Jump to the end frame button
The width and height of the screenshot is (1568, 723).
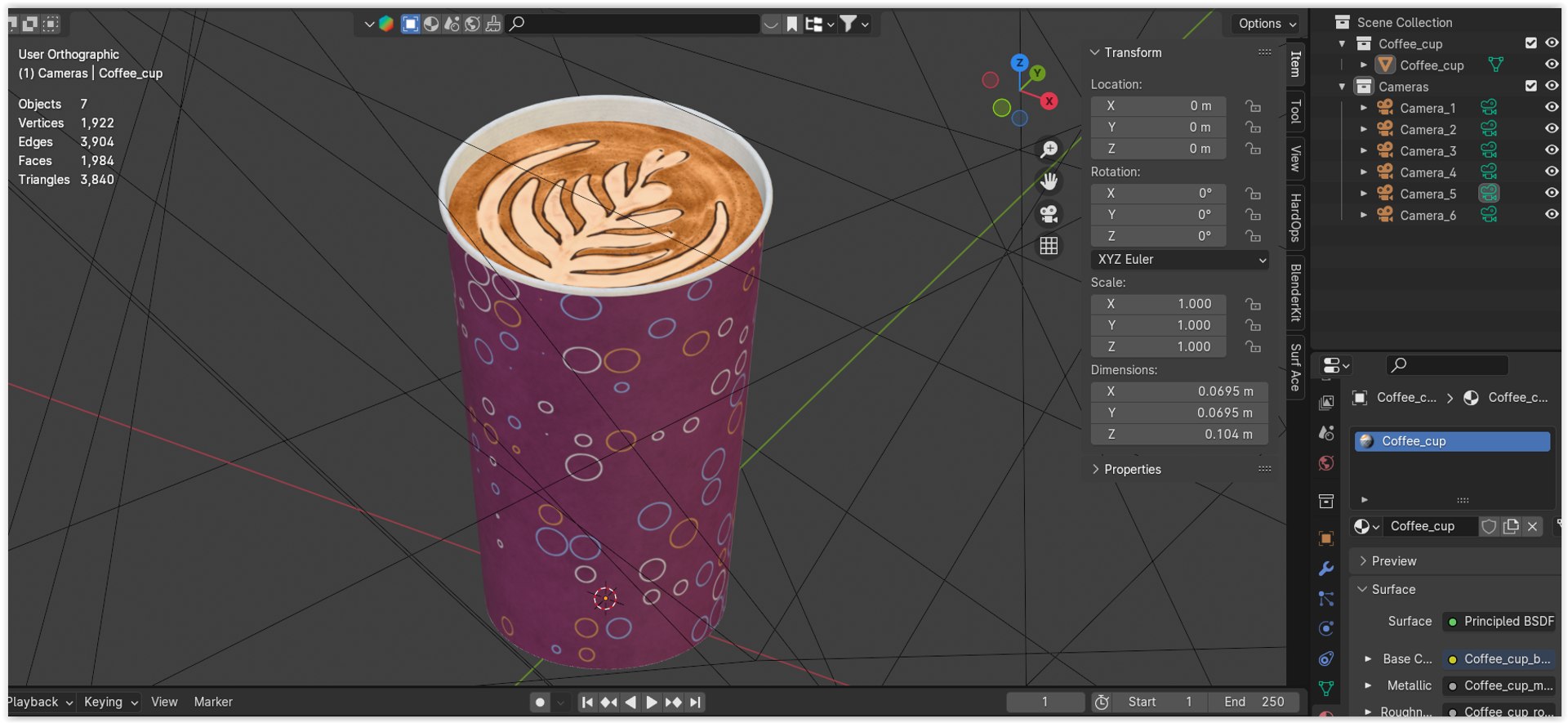[x=695, y=702]
